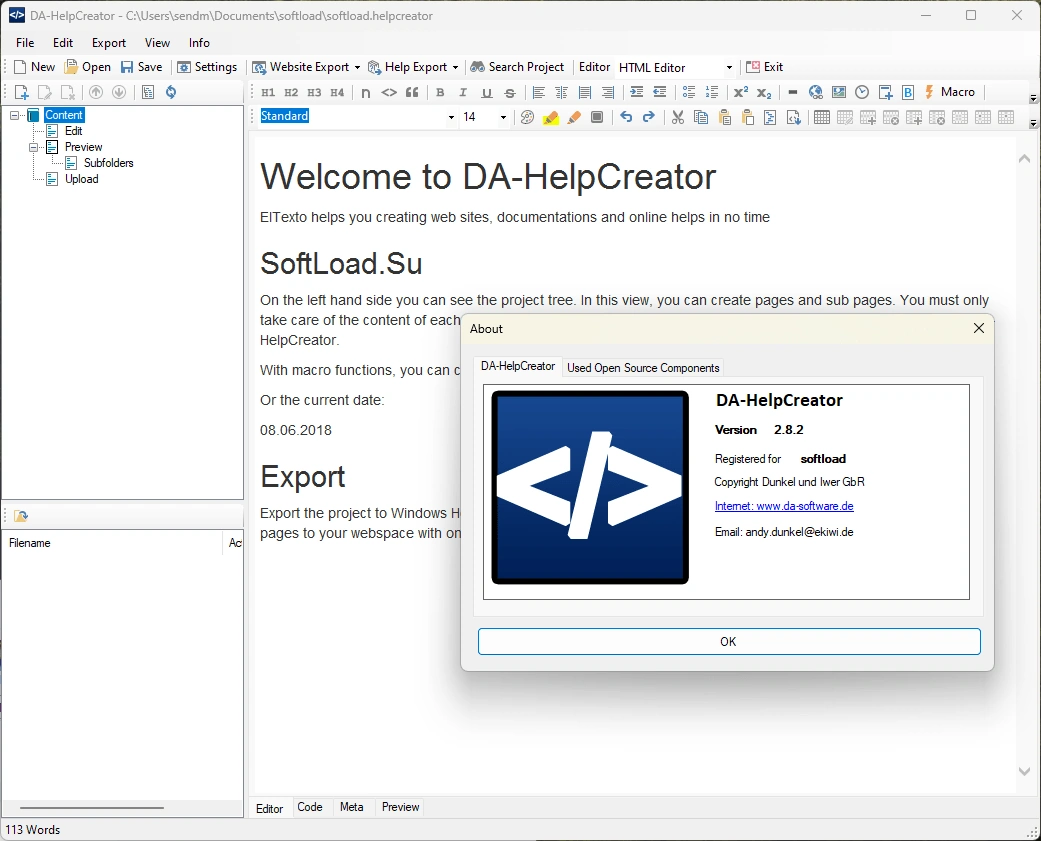Open the Info menu
The height and width of the screenshot is (841, 1041).
(x=199, y=42)
